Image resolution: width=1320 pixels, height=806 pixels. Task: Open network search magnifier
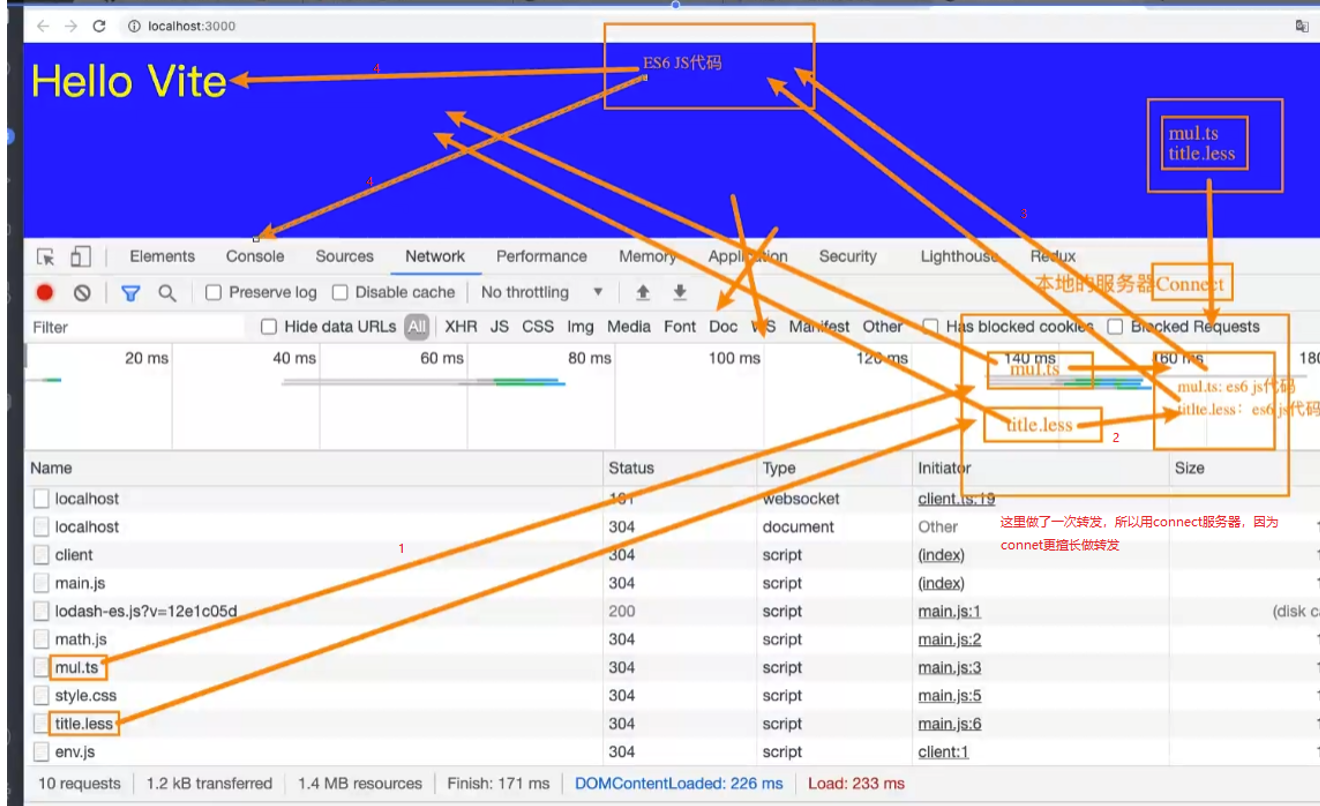167,293
